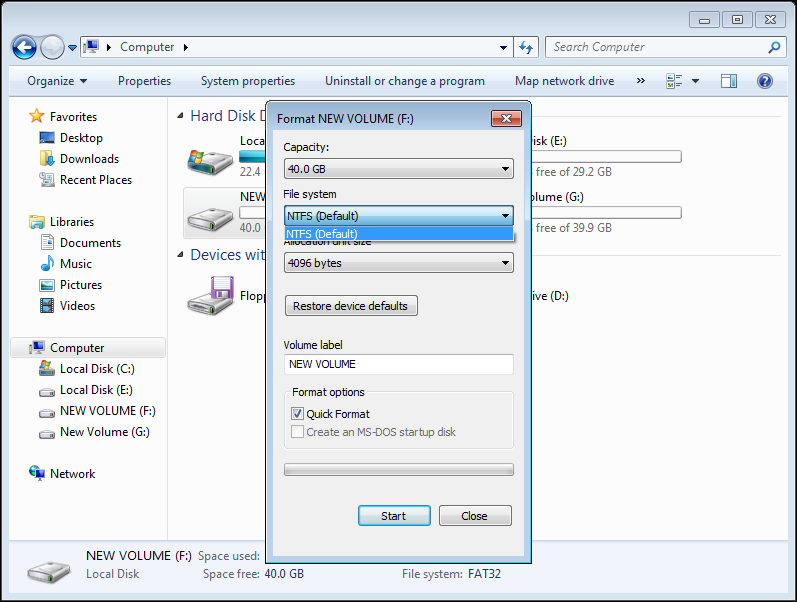Click Uninstall or change a program
The width and height of the screenshot is (797, 602).
405,81
